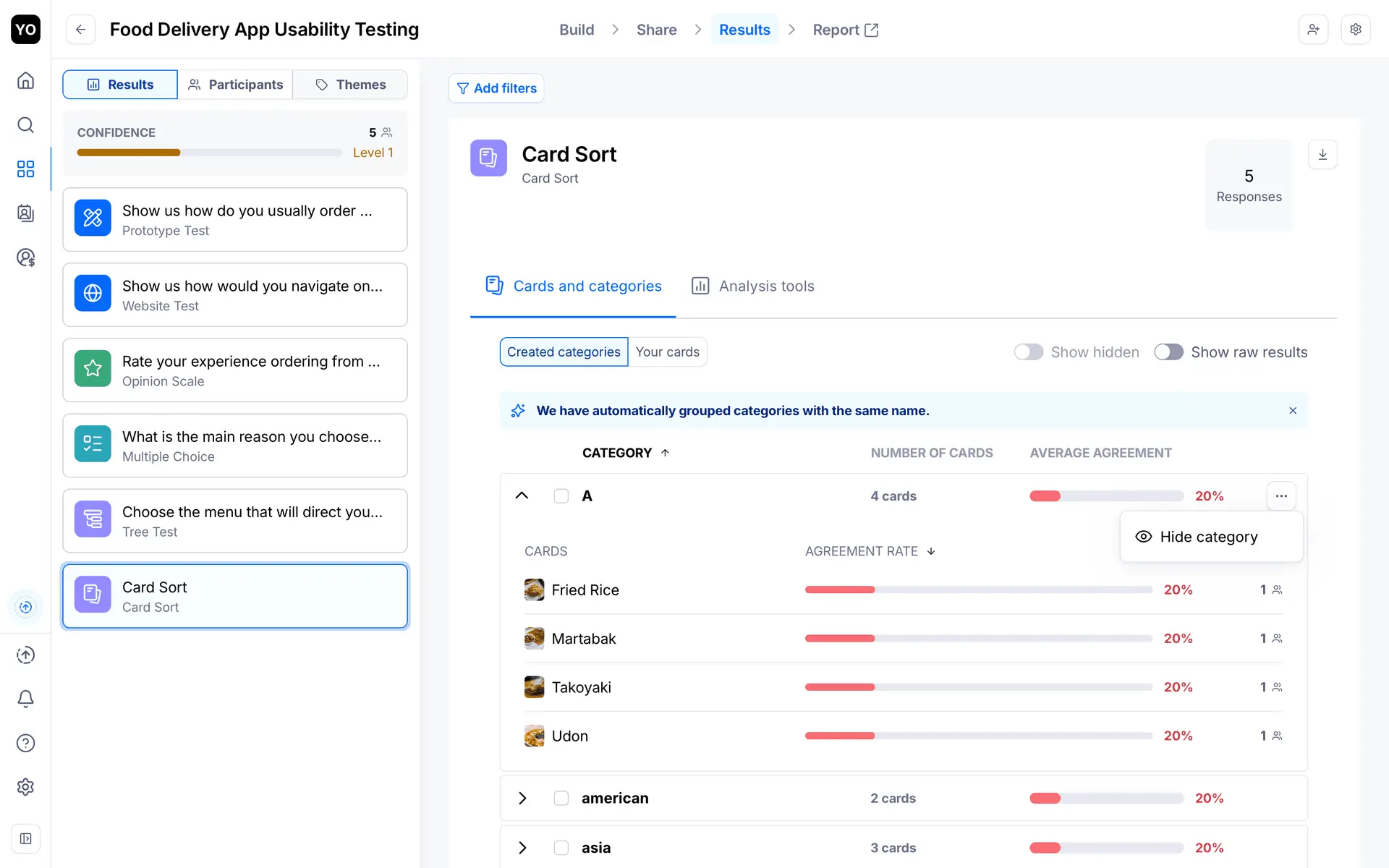
Task: Open the invite collaborator icon
Action: click(1313, 30)
